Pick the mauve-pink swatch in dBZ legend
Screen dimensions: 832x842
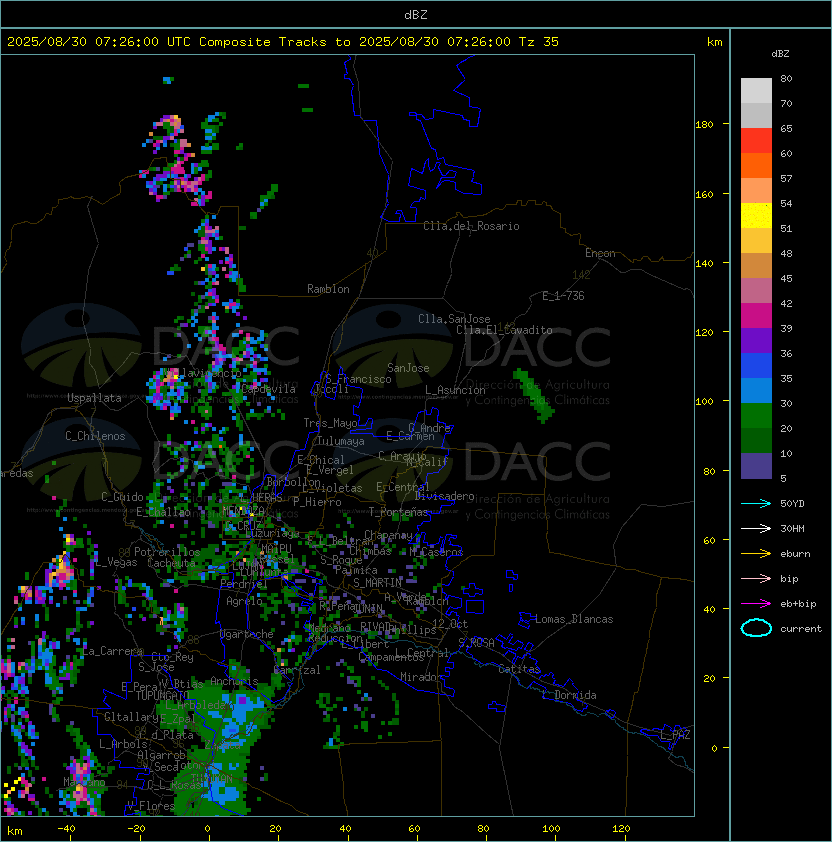point(756,291)
